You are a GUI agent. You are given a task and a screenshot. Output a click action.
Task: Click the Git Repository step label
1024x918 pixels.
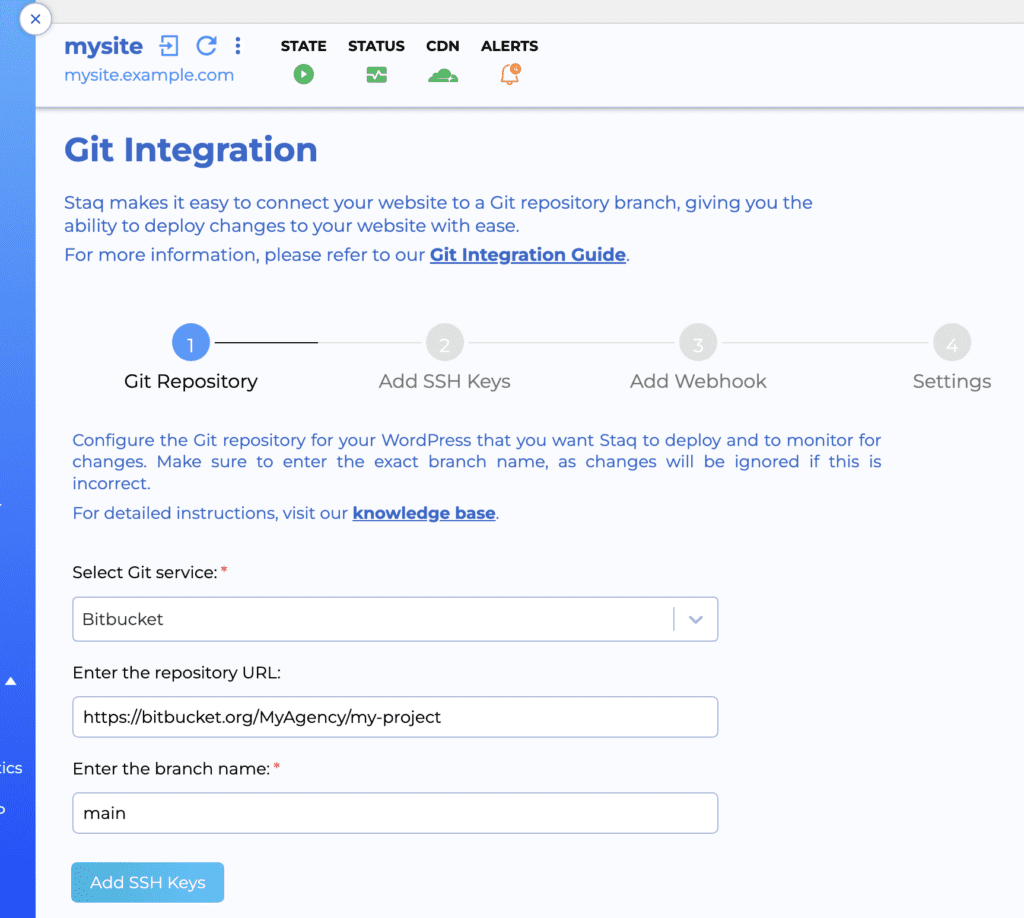click(191, 381)
